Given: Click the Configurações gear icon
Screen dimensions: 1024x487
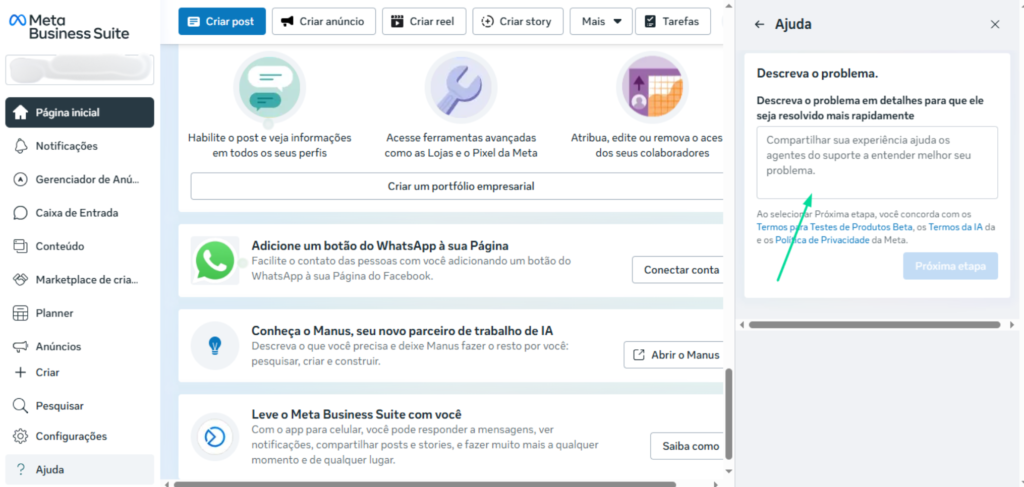Looking at the screenshot, I should point(20,435).
